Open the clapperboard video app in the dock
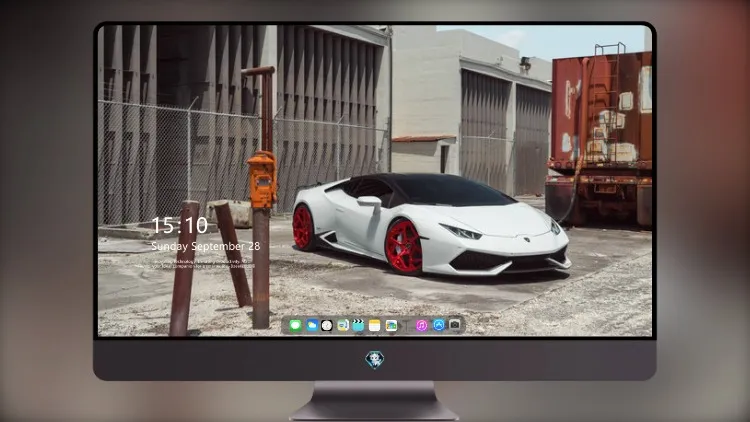This screenshot has height=422, width=750. coord(358,326)
